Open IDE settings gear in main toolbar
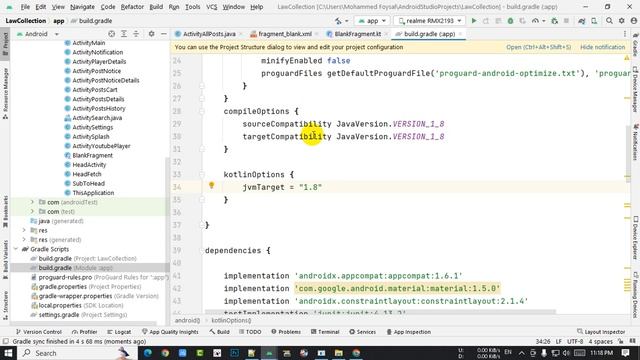Viewport: 640px width, 360px height. pos(622,21)
